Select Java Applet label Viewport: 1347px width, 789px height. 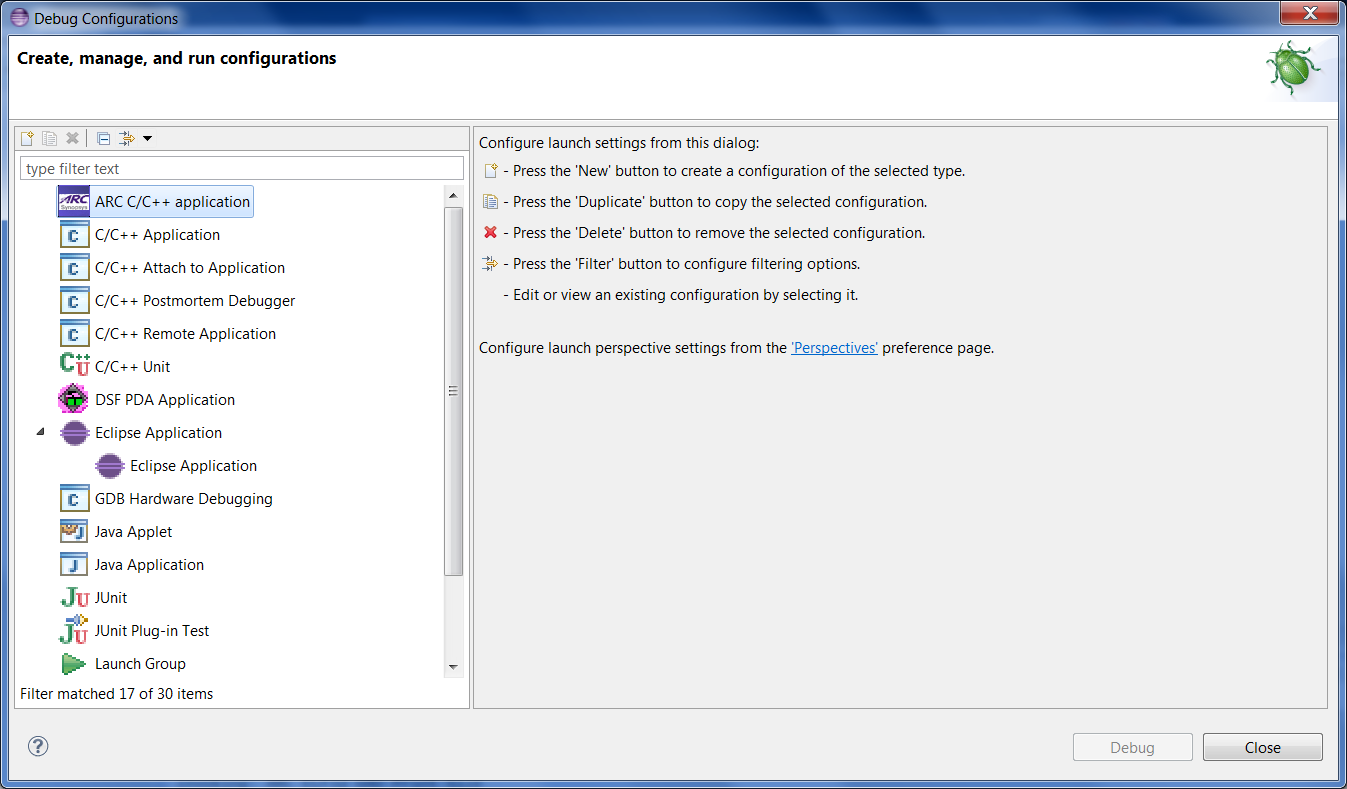click(x=133, y=531)
